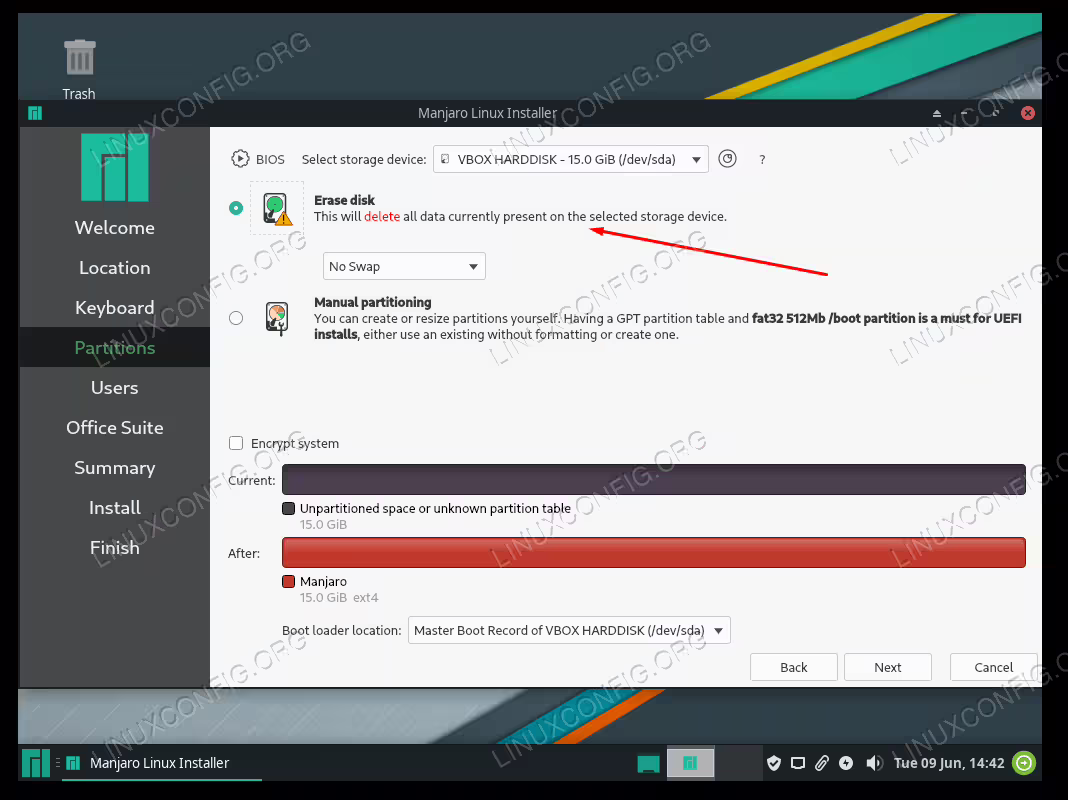The width and height of the screenshot is (1068, 800).
Task: Open the display tray icon
Action: [x=798, y=763]
